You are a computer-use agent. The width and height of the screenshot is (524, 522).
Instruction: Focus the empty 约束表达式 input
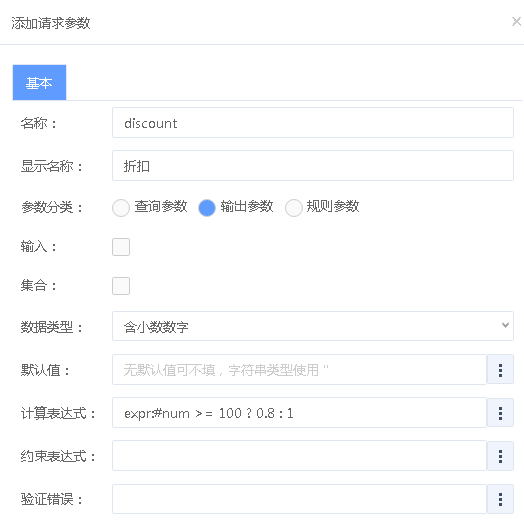299,456
